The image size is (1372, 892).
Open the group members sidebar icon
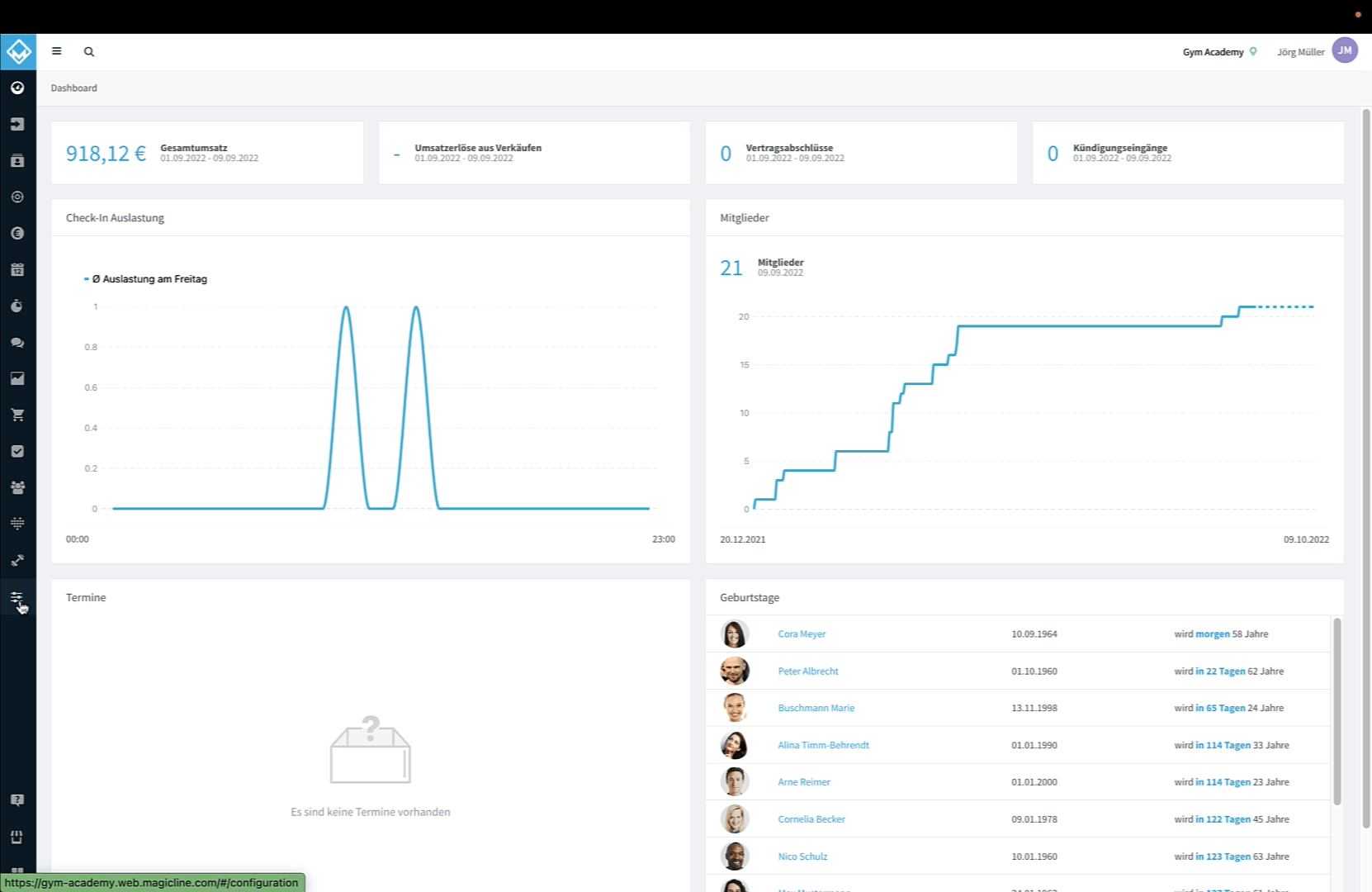[17, 487]
